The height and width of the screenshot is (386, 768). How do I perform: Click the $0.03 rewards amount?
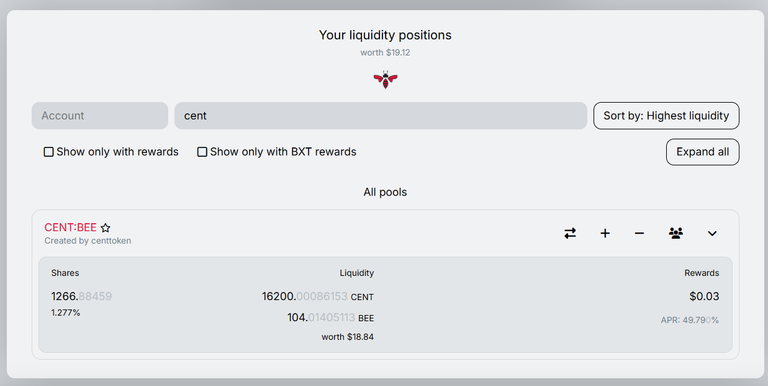tap(704, 296)
